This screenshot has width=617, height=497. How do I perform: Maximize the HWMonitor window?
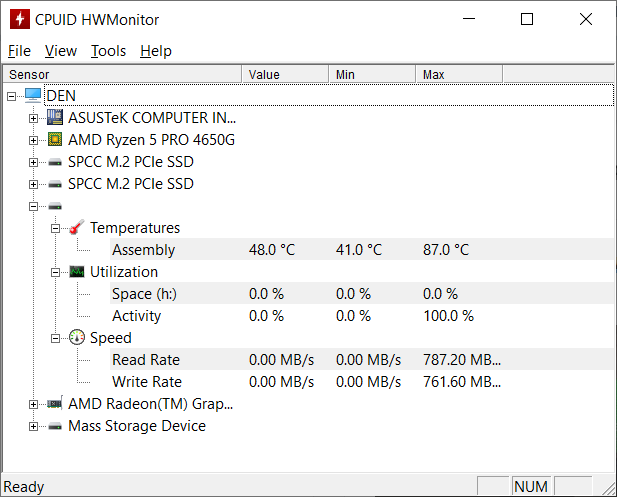[527, 19]
